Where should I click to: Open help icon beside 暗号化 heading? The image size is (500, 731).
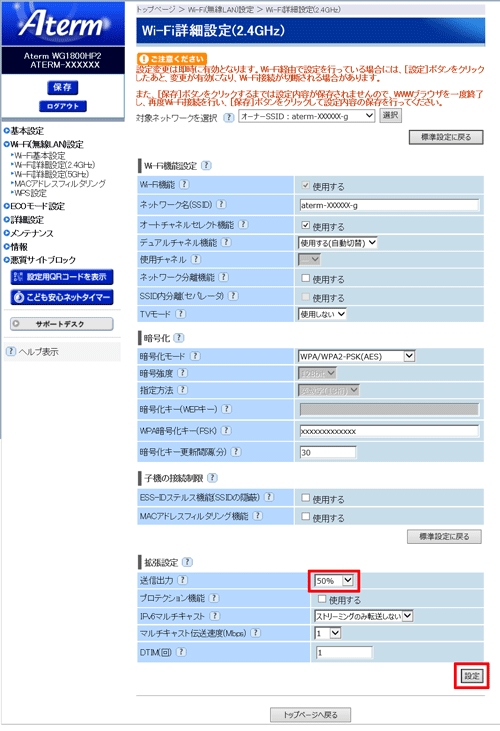(x=179, y=338)
